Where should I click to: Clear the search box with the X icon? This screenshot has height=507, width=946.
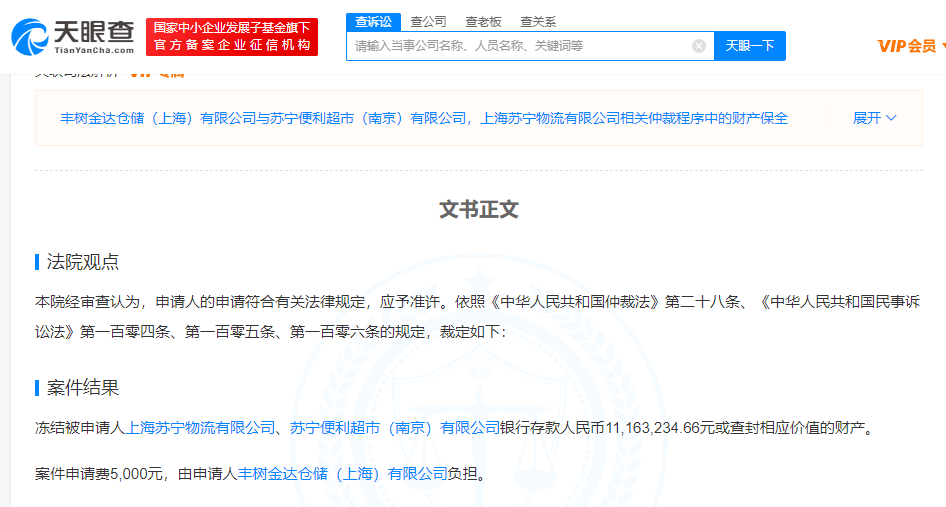pyautogui.click(x=699, y=46)
